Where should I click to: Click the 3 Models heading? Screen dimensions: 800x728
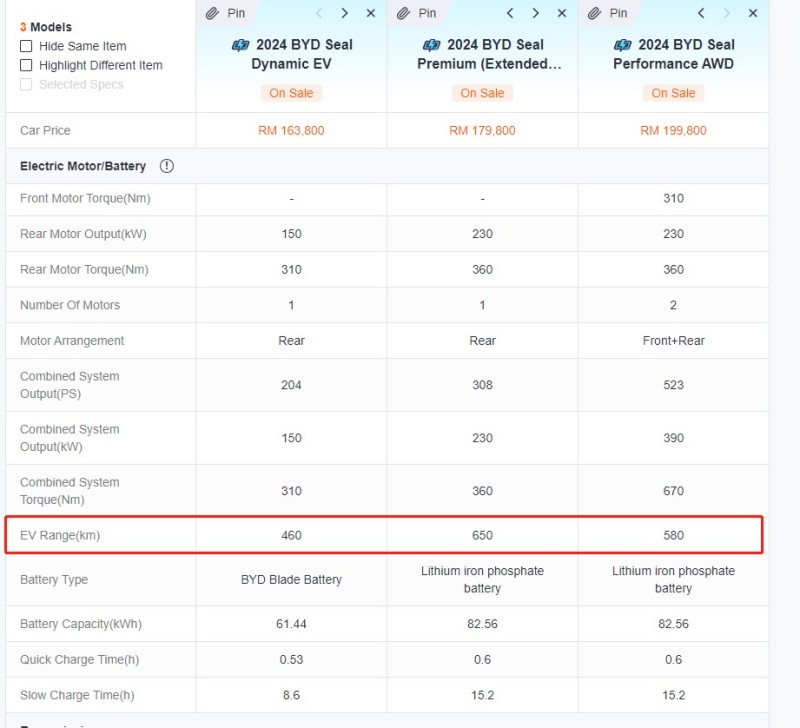46,27
